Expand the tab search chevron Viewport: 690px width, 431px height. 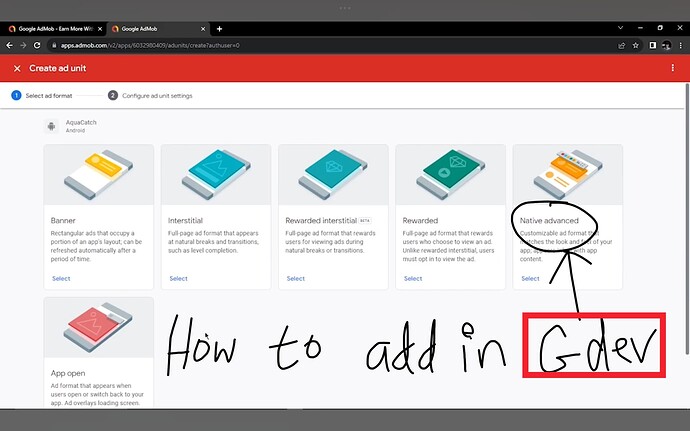coord(620,28)
